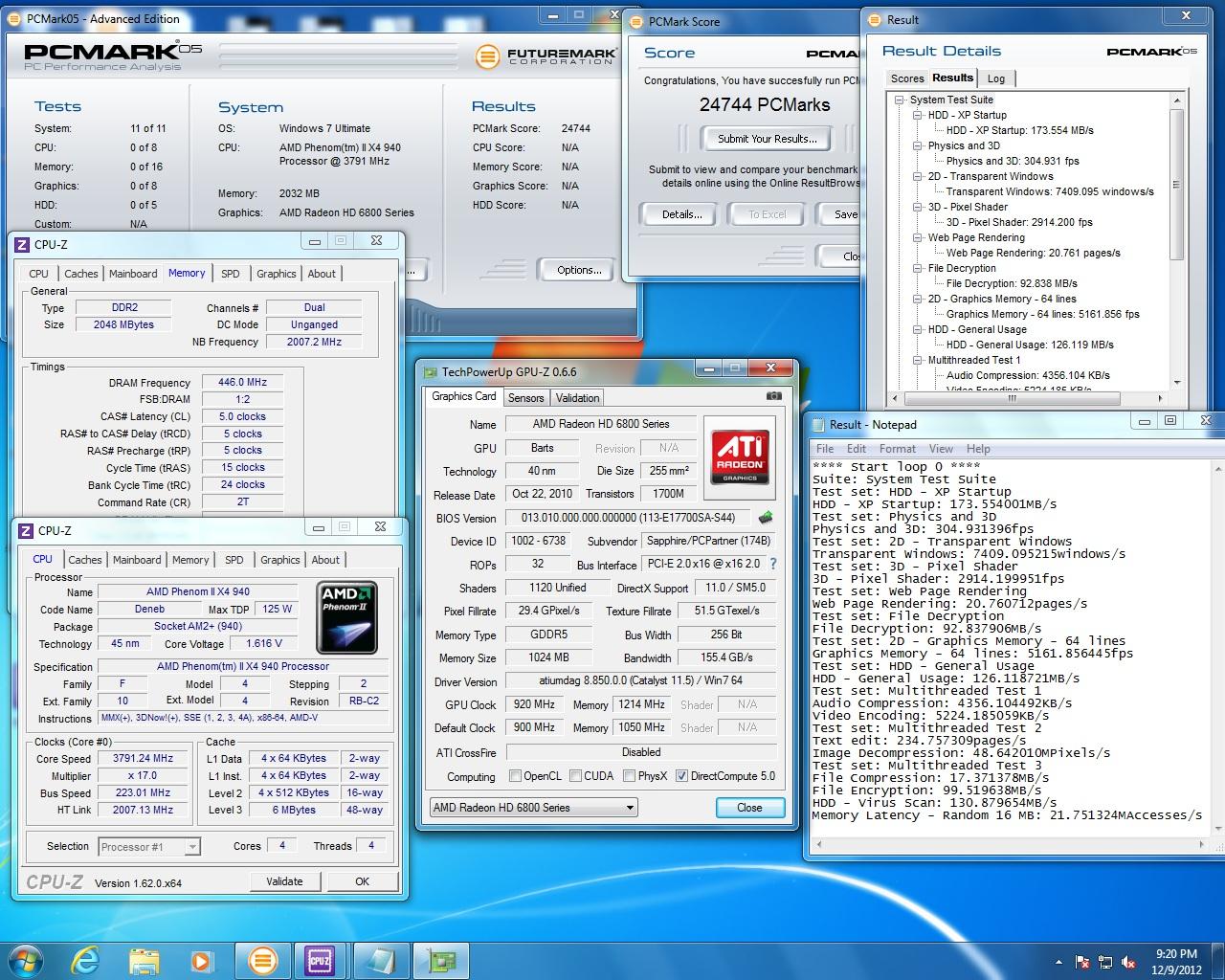The height and width of the screenshot is (980, 1225).
Task: Show hidden system tray icons arrow
Action: [x=1058, y=962]
